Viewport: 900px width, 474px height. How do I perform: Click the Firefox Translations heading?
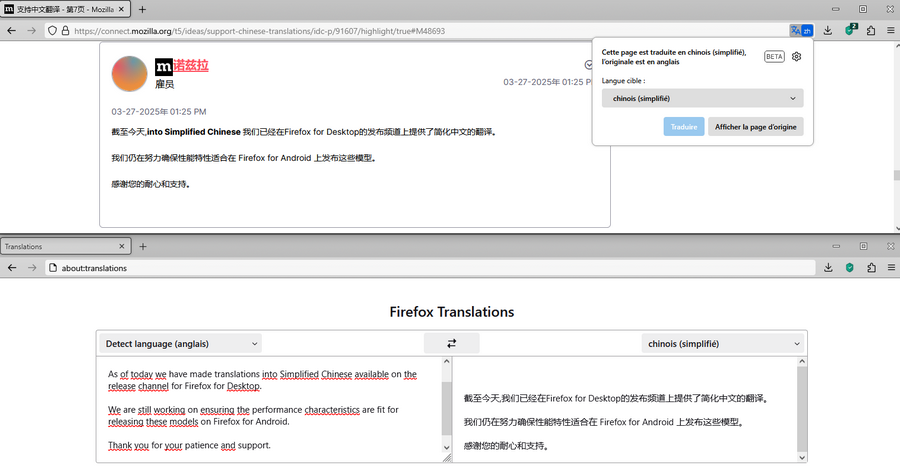pyautogui.click(x=452, y=312)
